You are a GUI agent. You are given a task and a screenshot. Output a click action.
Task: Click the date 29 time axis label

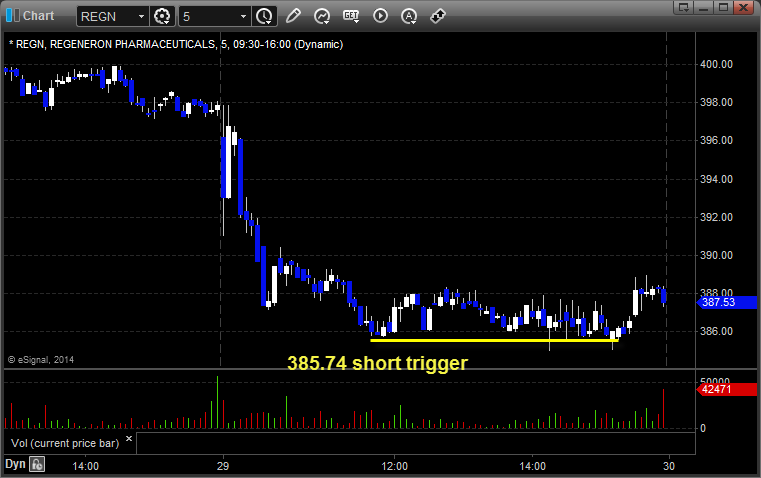[223, 466]
